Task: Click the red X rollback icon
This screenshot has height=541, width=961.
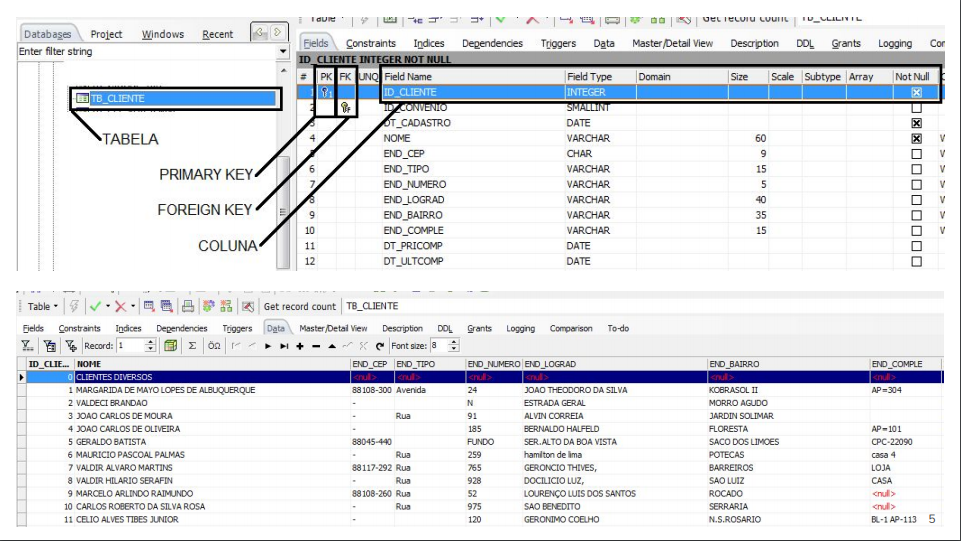Action: [x=120, y=306]
